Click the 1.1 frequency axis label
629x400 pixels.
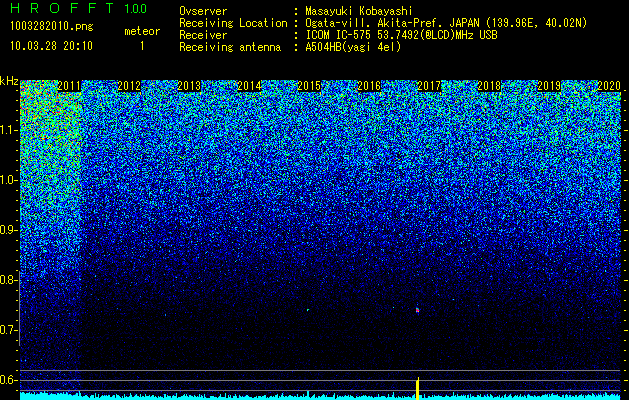[x=9, y=130]
